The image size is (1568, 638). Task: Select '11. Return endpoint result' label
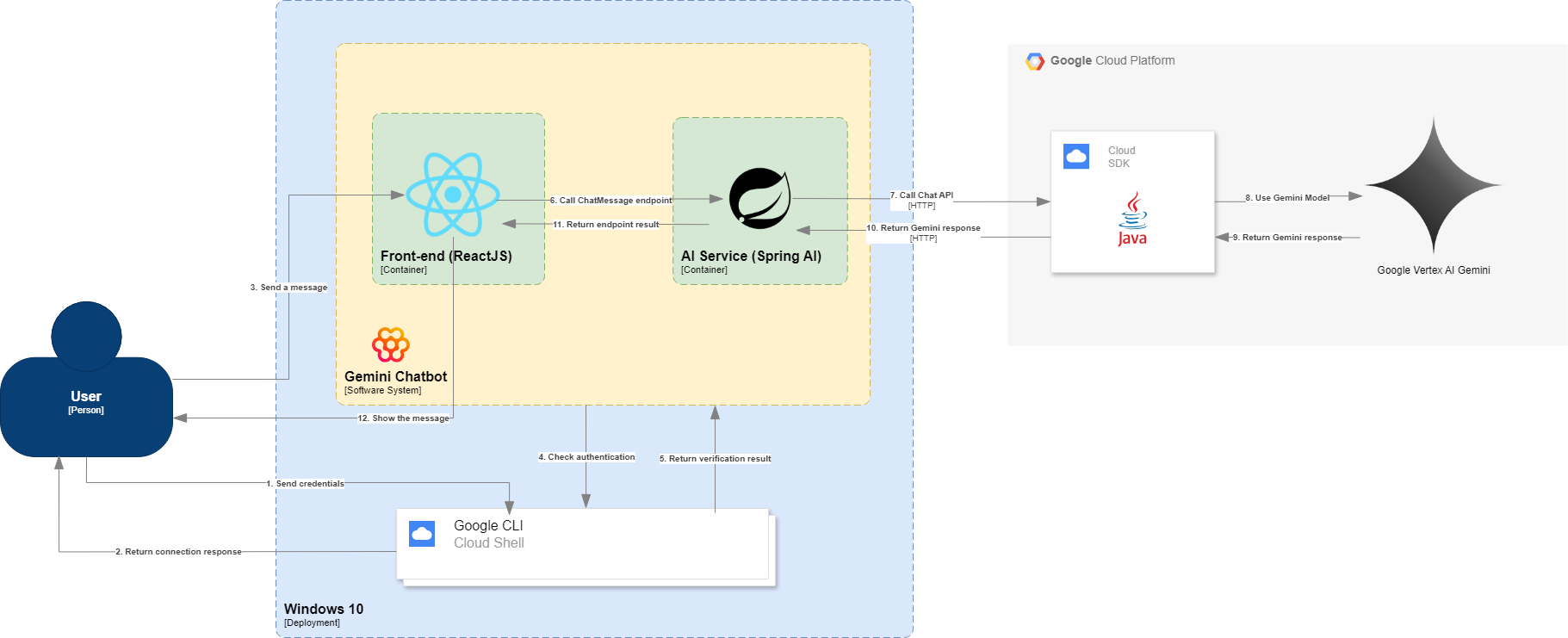(x=605, y=225)
